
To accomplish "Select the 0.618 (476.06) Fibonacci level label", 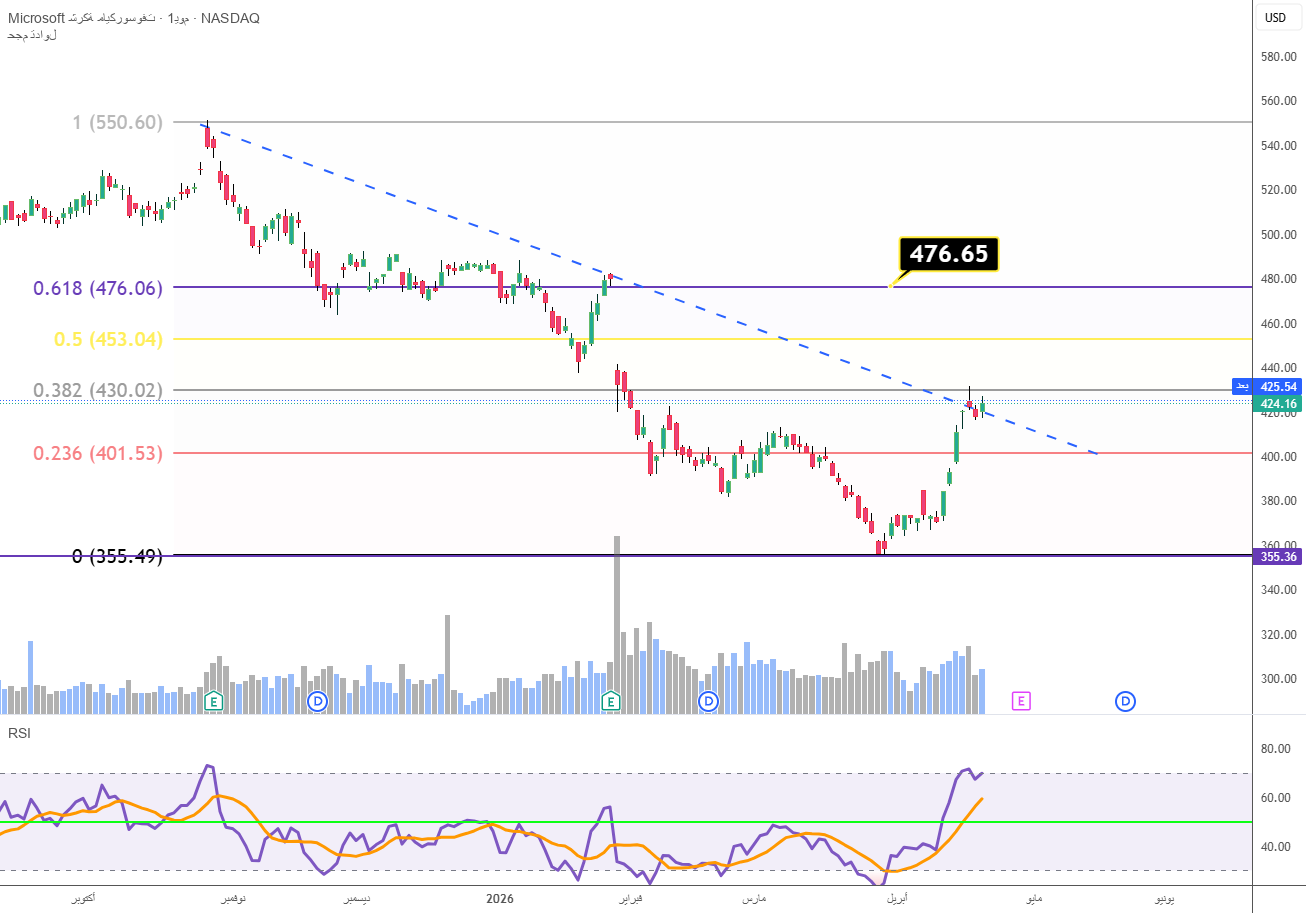I will 97,288.
